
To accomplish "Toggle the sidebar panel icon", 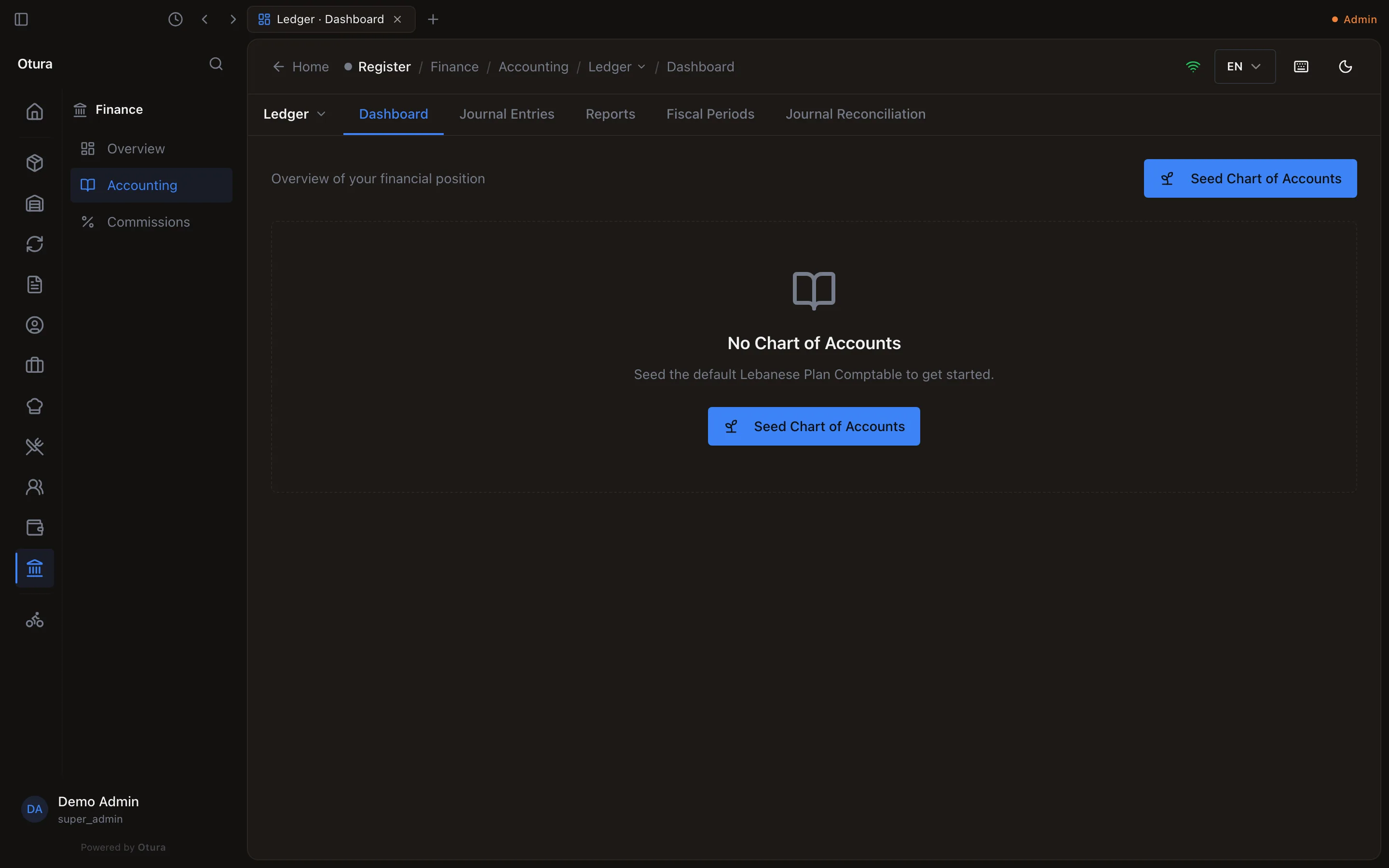I will coord(21,19).
